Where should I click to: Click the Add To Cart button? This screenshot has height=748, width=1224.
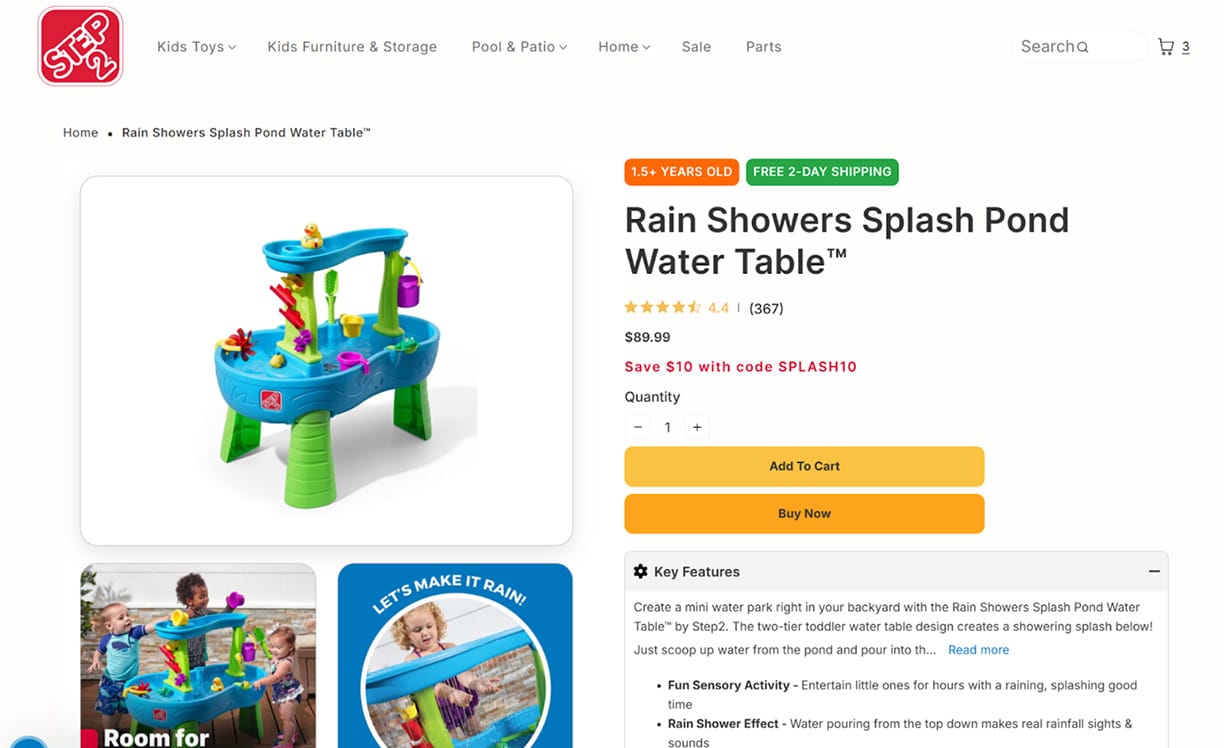coord(804,466)
